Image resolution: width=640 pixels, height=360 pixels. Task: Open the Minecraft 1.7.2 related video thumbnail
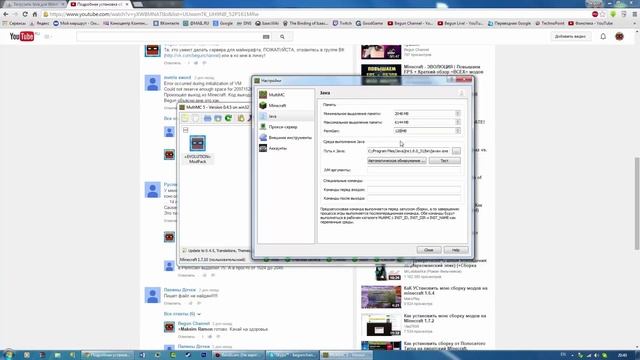(x=381, y=324)
